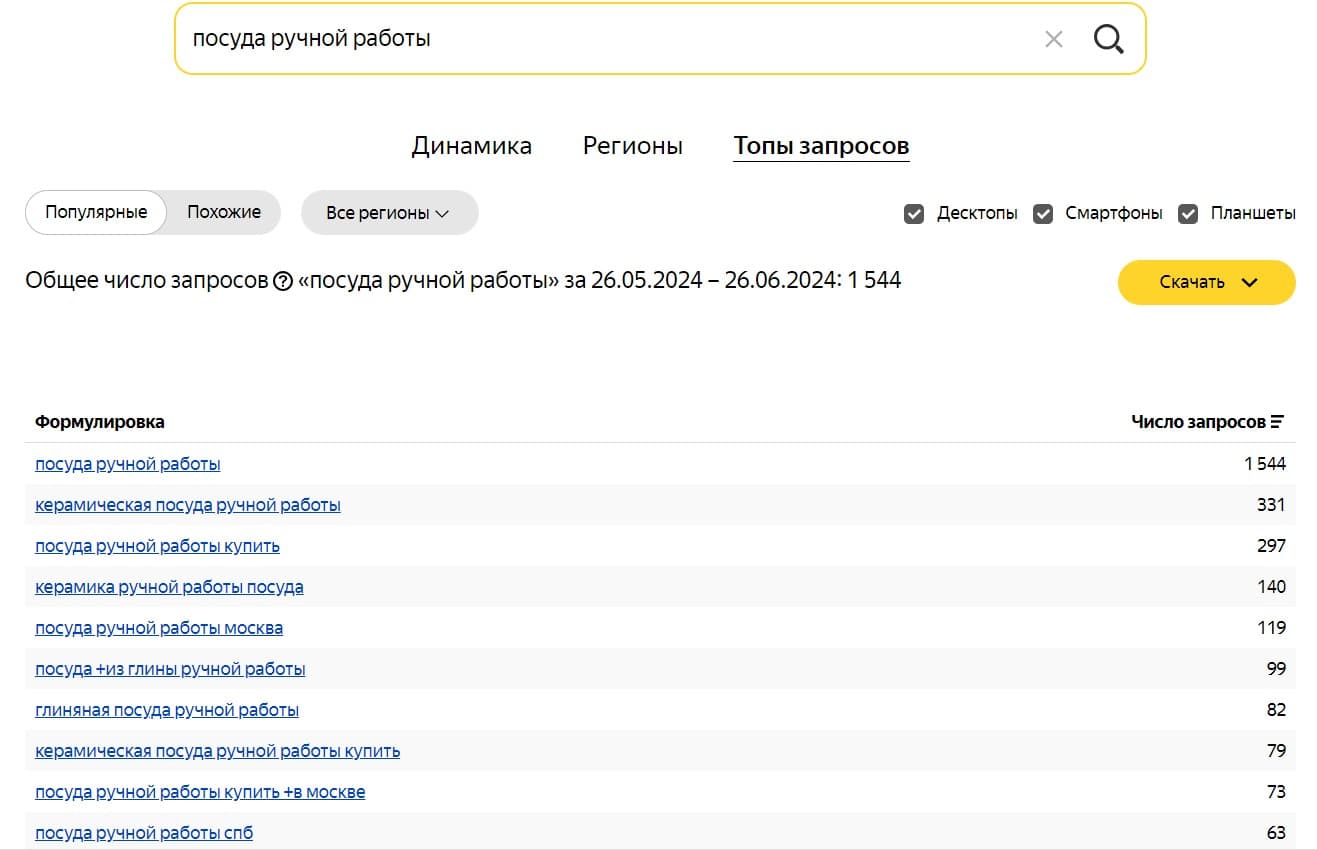Click the count value 73
This screenshot has width=1317, height=850.
click(1276, 792)
